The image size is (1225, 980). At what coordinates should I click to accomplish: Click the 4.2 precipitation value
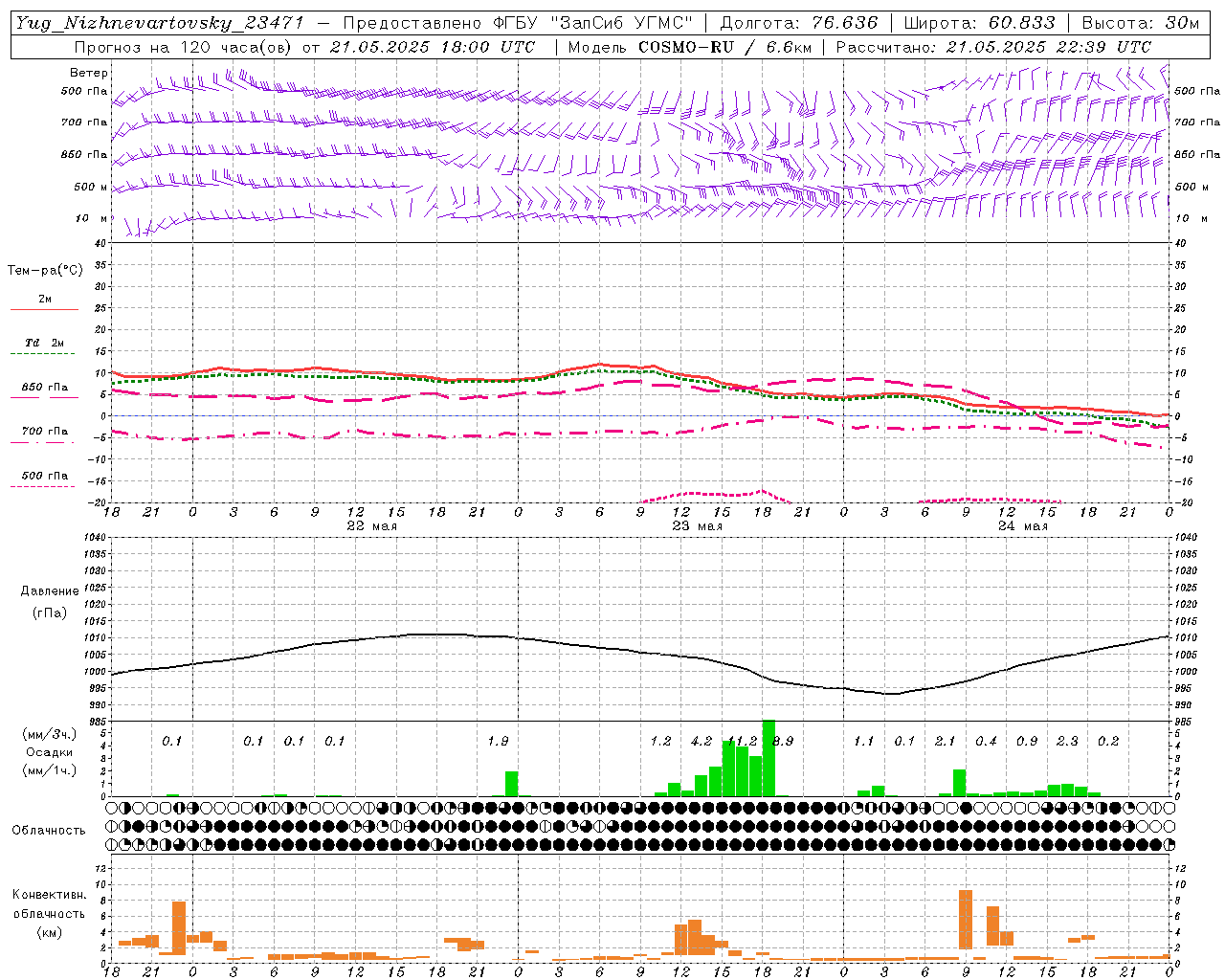tap(702, 742)
